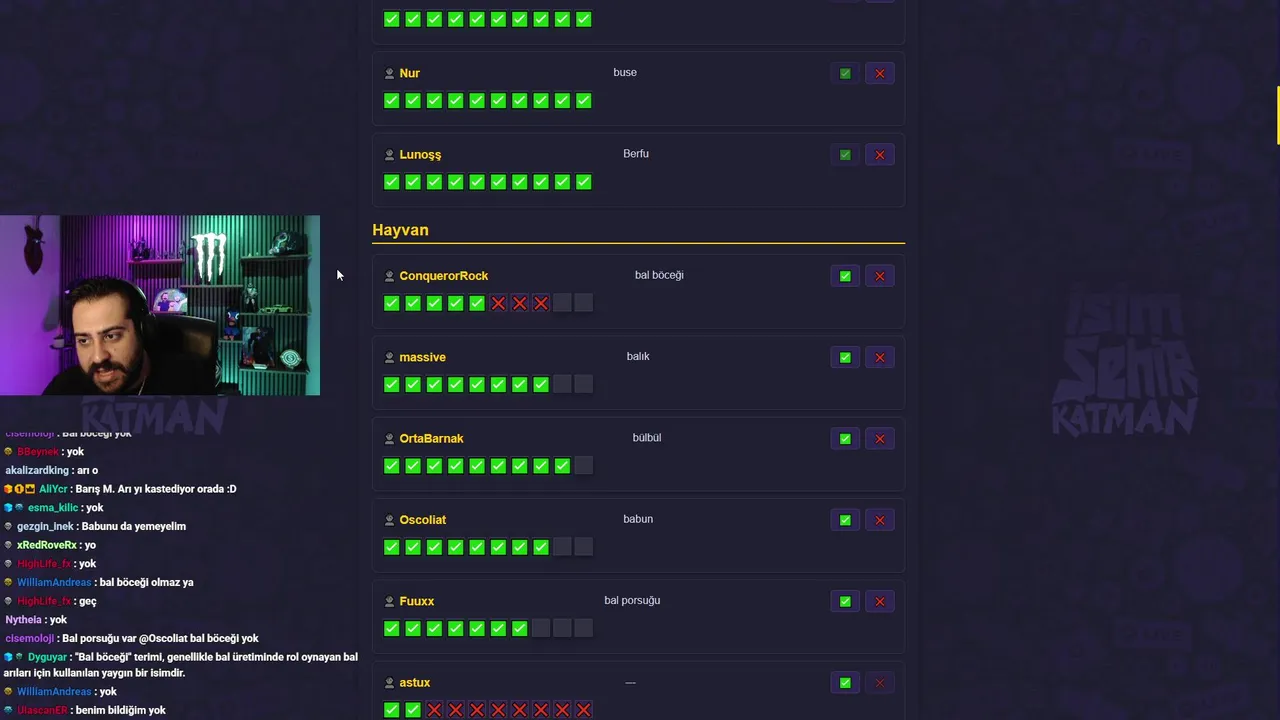The width and height of the screenshot is (1280, 720).
Task: Open chat user esma_kilic's profile
Action: (x=53, y=508)
